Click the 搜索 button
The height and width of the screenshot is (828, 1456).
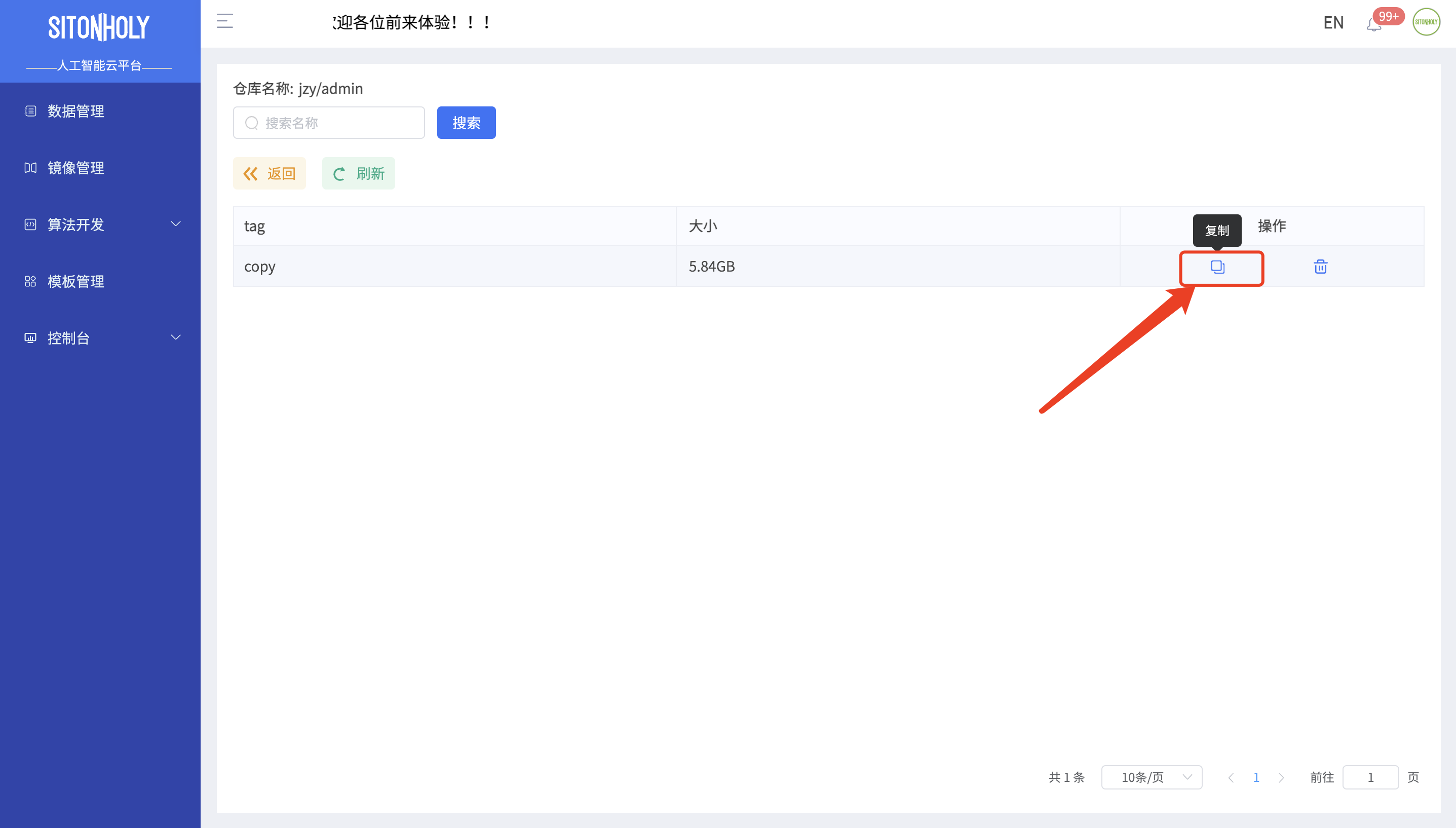point(466,123)
